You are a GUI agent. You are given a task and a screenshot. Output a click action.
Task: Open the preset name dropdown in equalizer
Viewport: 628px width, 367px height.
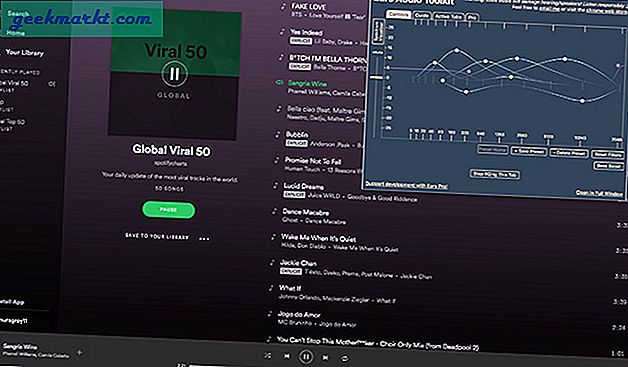click(x=493, y=150)
